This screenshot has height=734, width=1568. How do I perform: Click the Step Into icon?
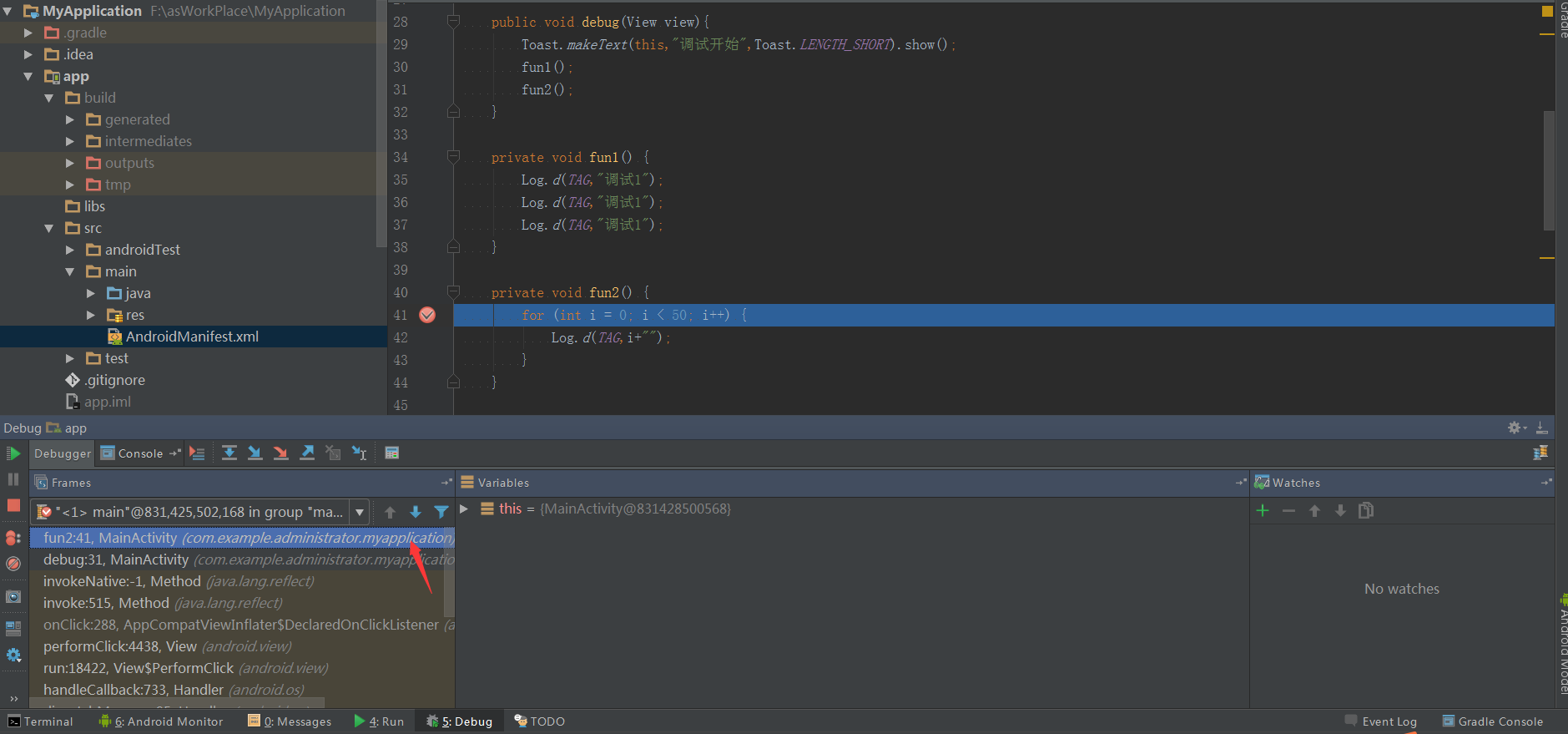coord(255,453)
